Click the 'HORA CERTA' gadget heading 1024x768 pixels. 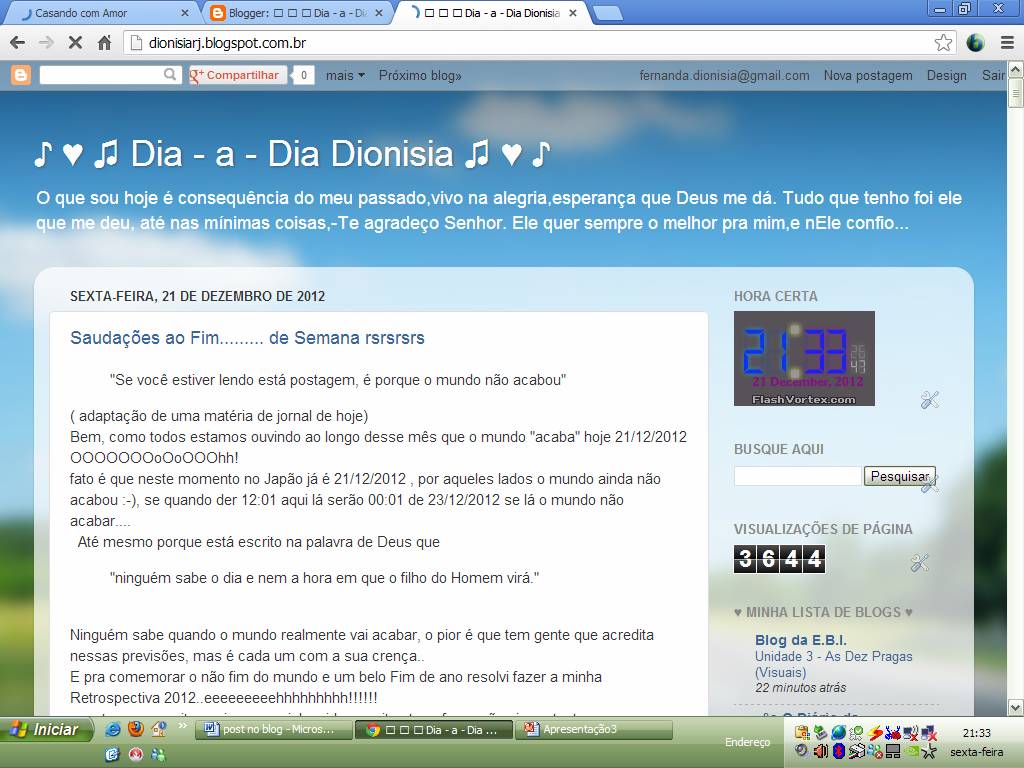coord(776,296)
